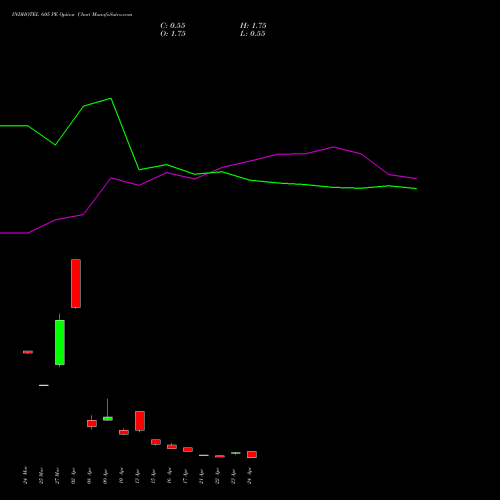The height and width of the screenshot is (500, 500).
Task: Select the red candle above 15 Apr
Action: 156,442
